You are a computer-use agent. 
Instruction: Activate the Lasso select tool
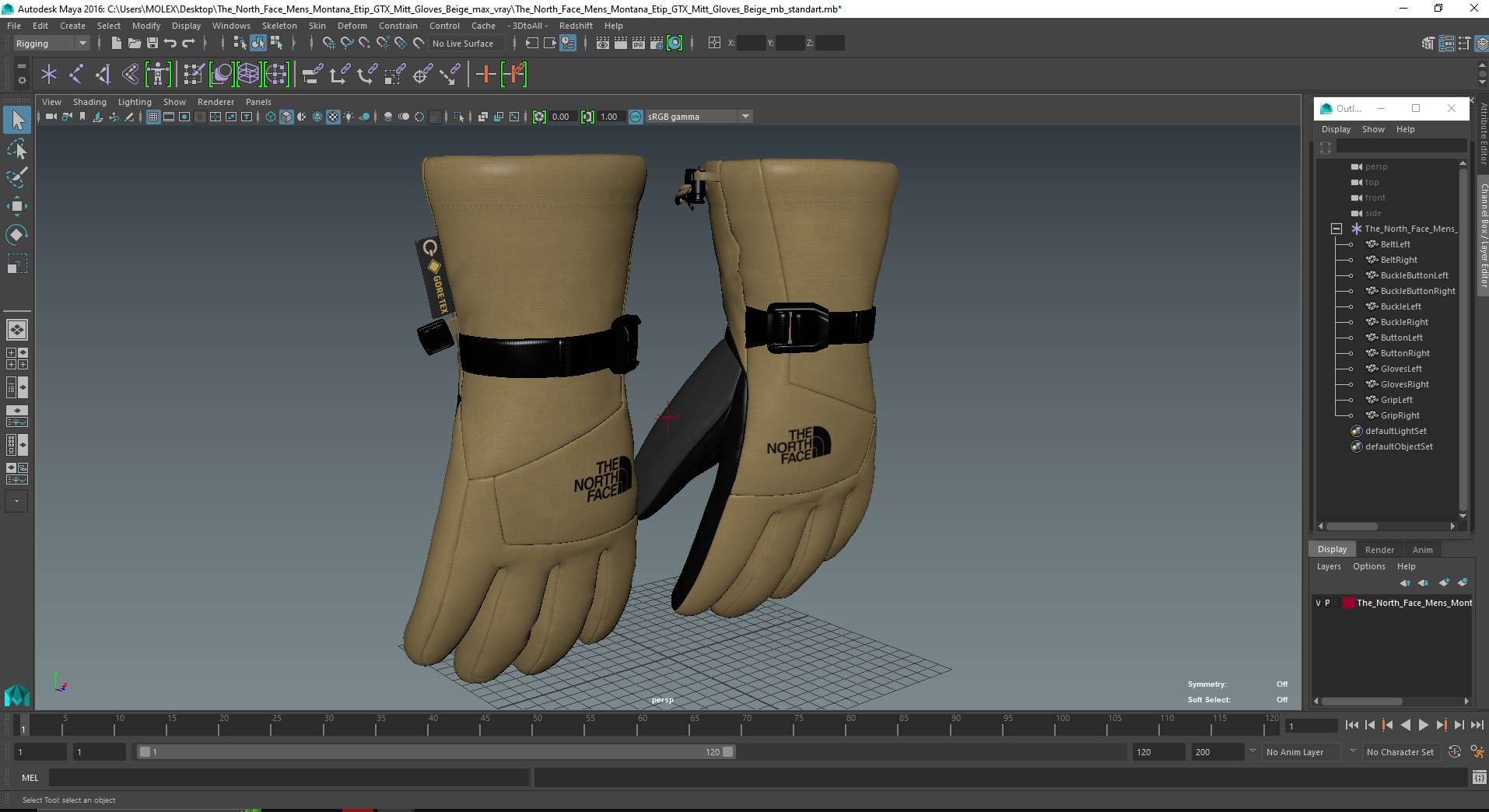click(17, 149)
